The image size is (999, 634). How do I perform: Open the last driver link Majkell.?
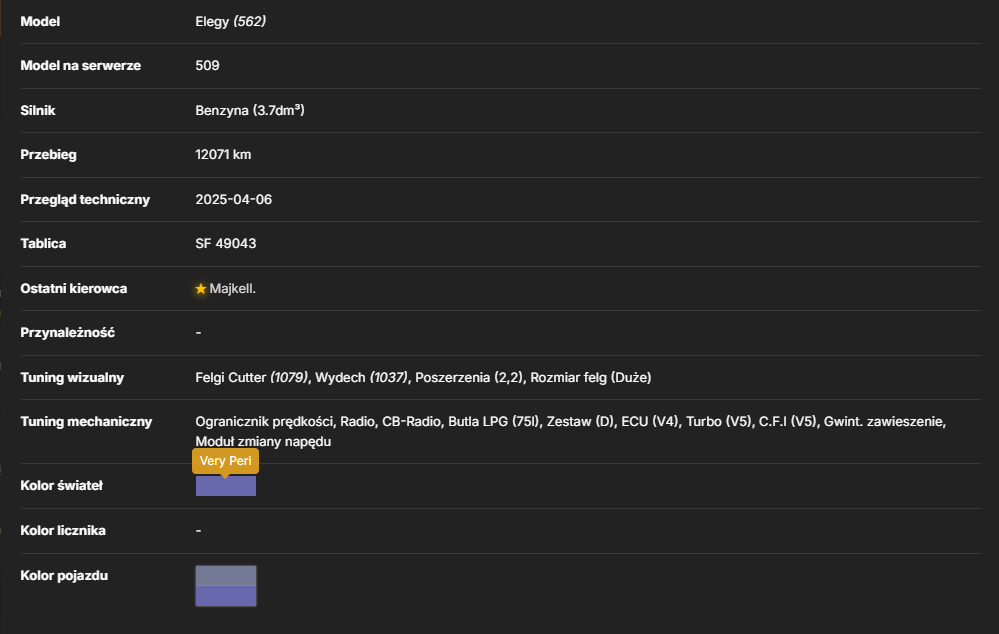[x=233, y=289]
